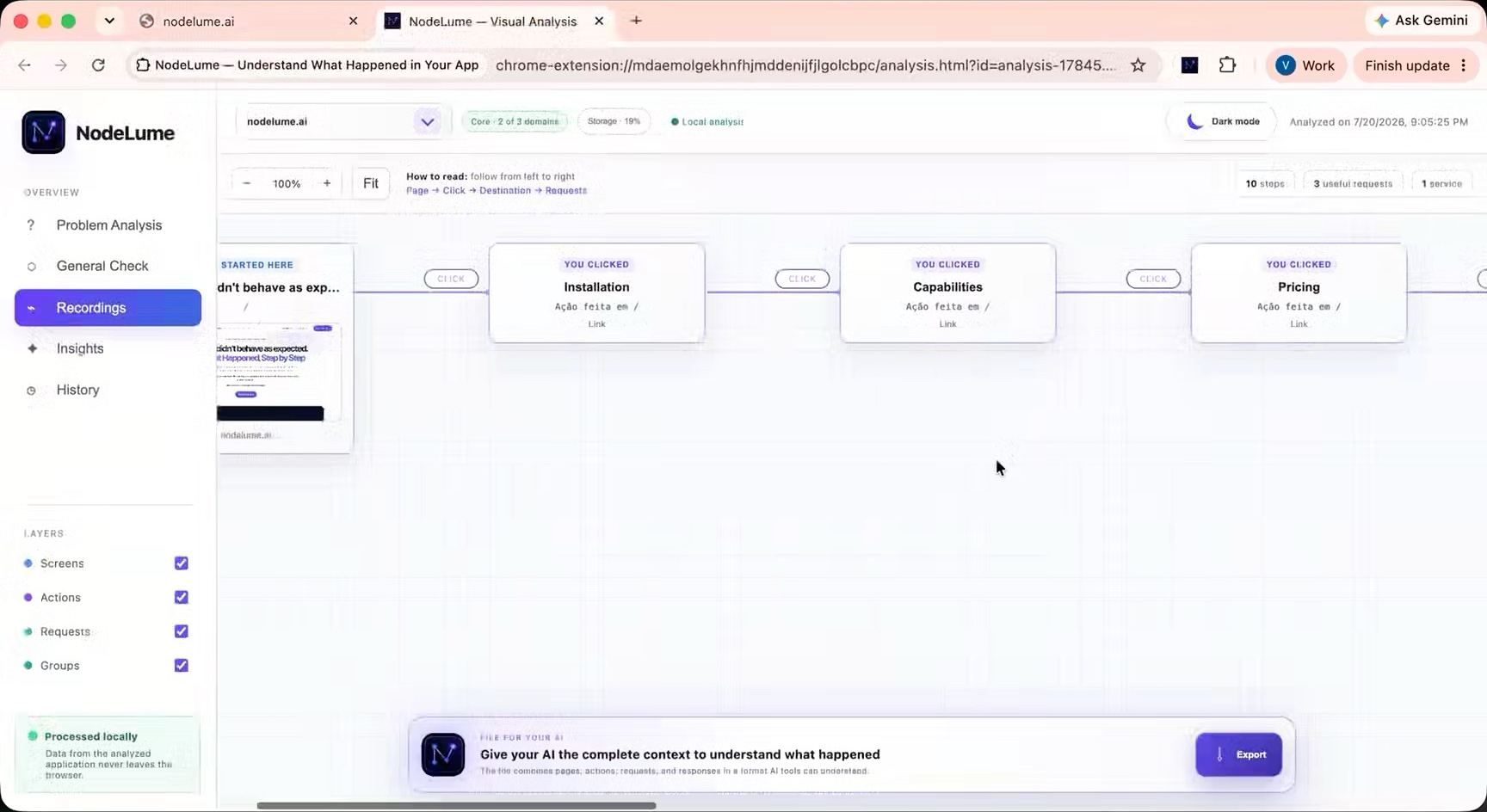Click the CLICK pill before Capabilities
This screenshot has width=1487, height=812.
[802, 279]
